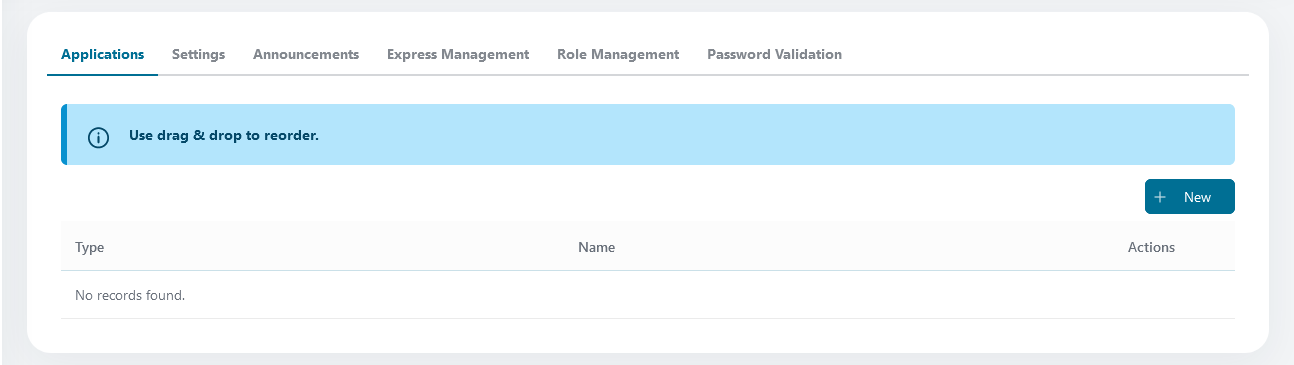Open the Settings tab
Viewport: 1294px width, 365px height.
coord(198,54)
